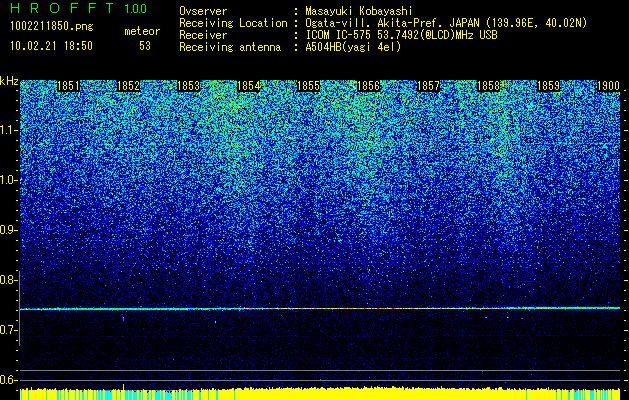
Task: Click the 1853 time marker
Action: [189, 86]
